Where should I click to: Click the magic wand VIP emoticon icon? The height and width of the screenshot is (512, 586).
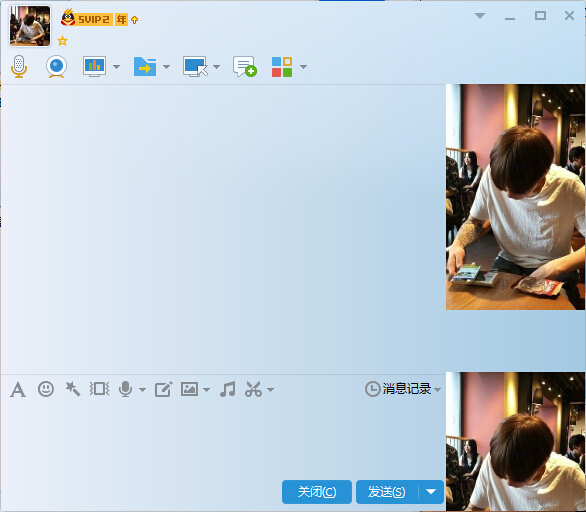click(73, 389)
